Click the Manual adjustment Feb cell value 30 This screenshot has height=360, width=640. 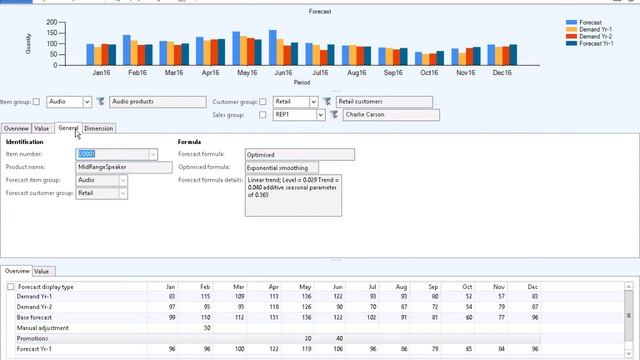[x=207, y=328]
